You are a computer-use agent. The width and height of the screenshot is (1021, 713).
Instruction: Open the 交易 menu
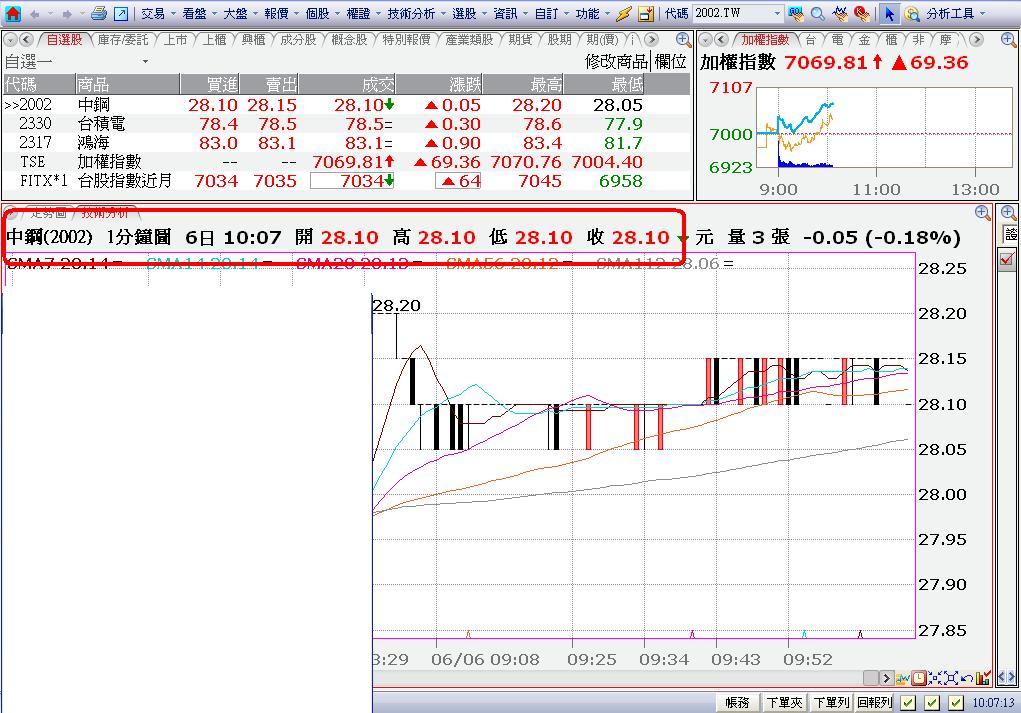(x=153, y=13)
